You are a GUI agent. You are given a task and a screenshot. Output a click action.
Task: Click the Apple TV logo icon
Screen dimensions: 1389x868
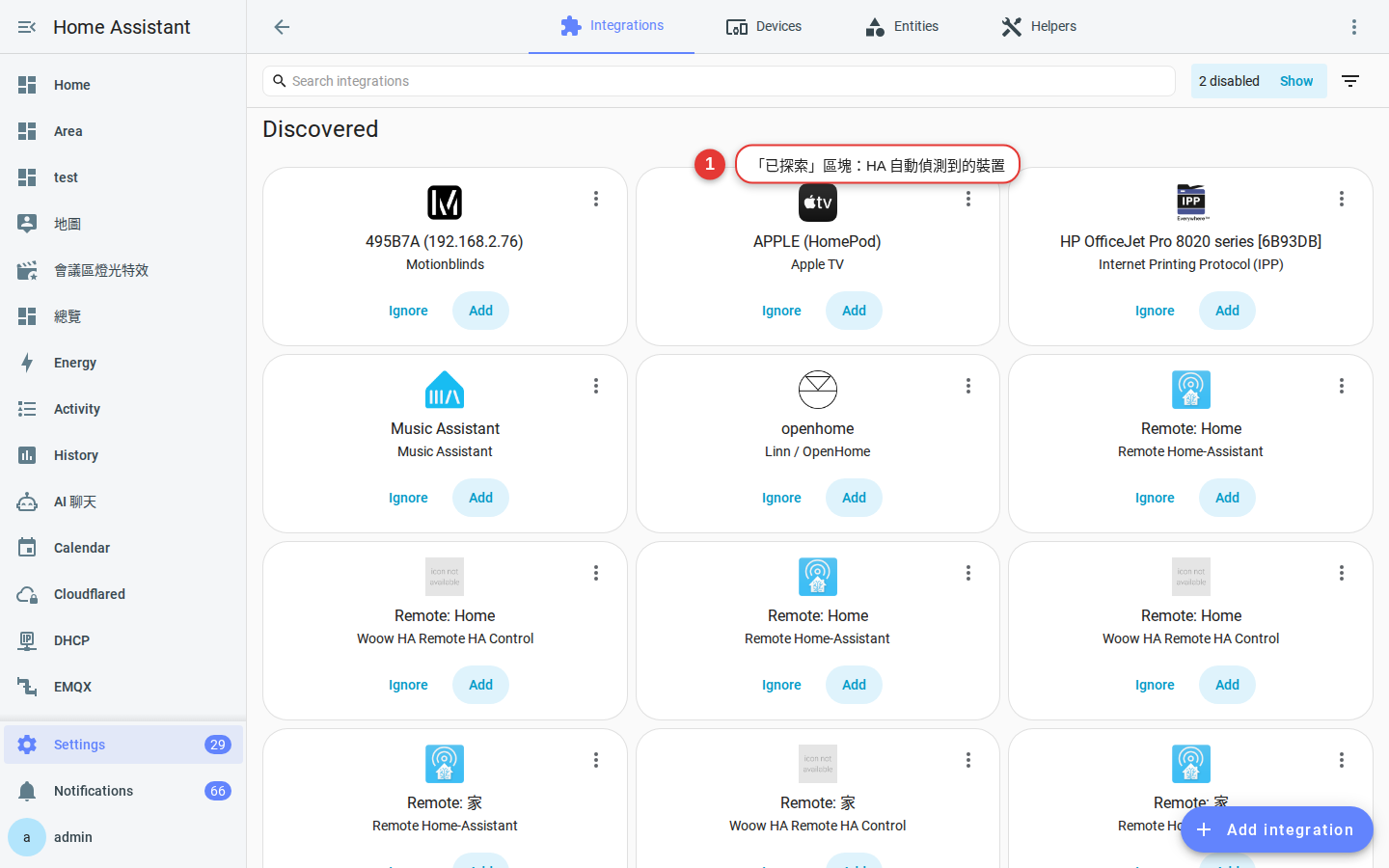click(x=818, y=203)
